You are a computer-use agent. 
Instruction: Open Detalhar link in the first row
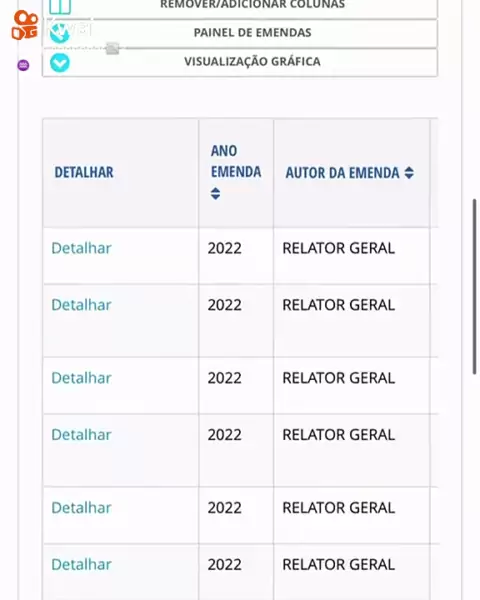82,248
